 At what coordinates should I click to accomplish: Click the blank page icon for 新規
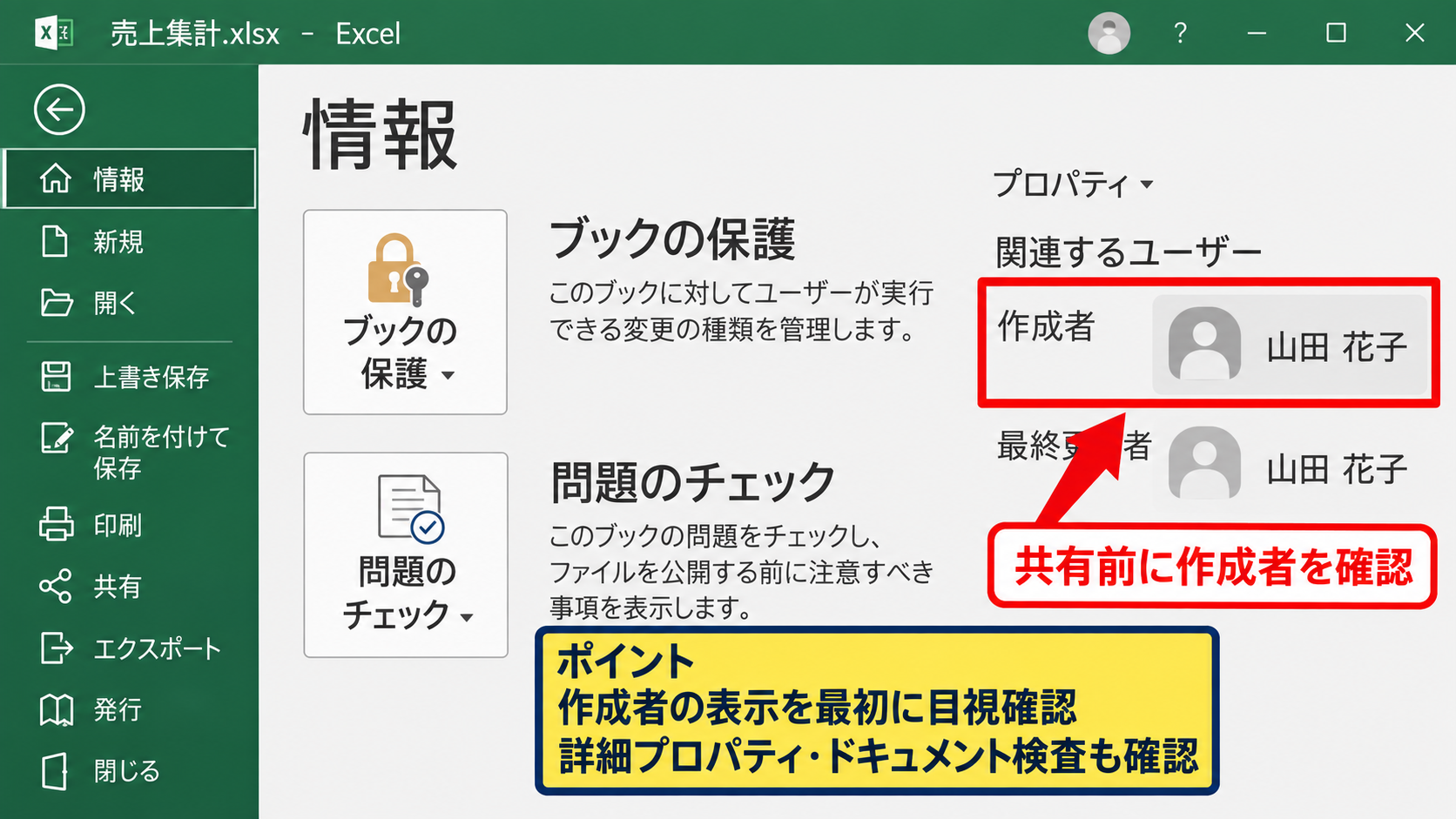(x=56, y=241)
